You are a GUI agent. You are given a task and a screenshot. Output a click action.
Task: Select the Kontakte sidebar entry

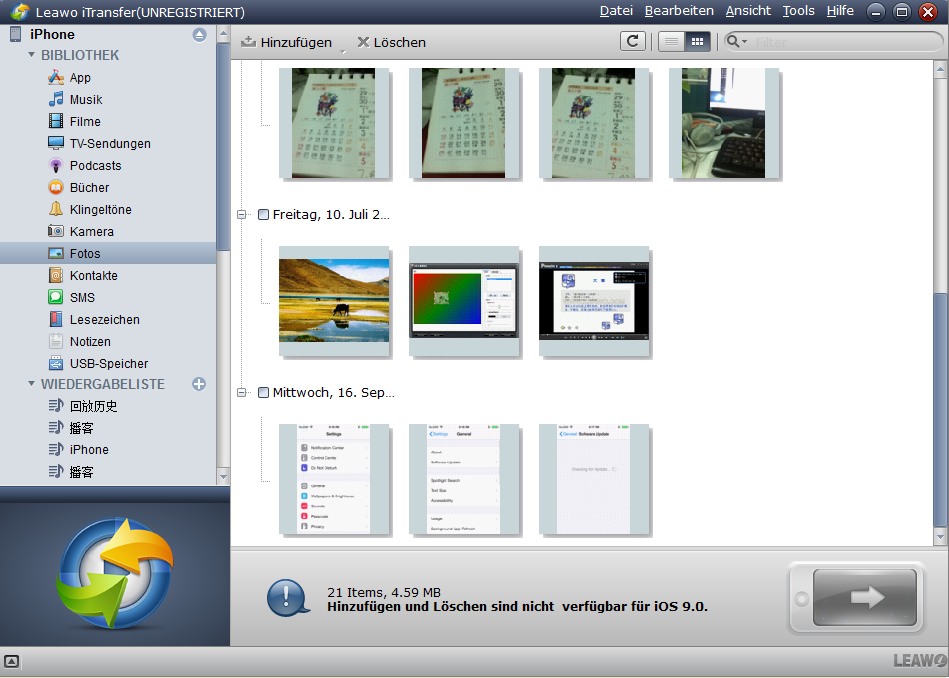(x=93, y=276)
